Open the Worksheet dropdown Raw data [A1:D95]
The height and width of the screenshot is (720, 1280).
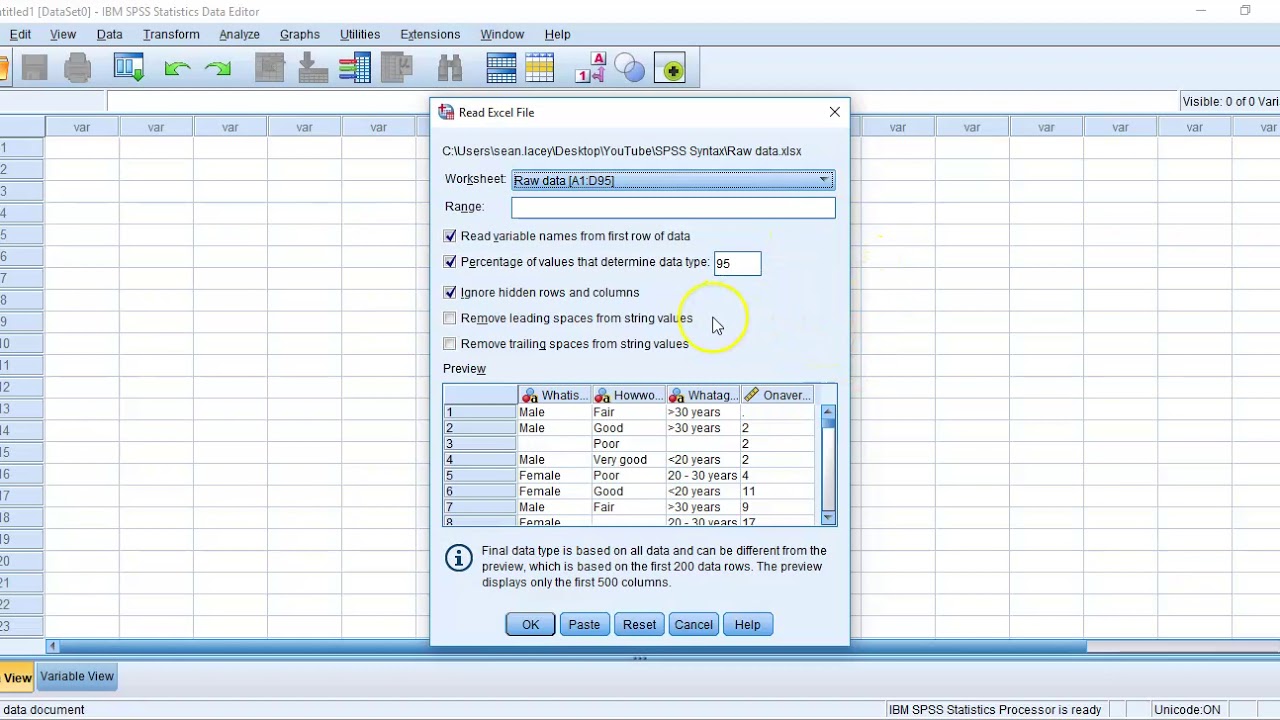[x=673, y=180]
